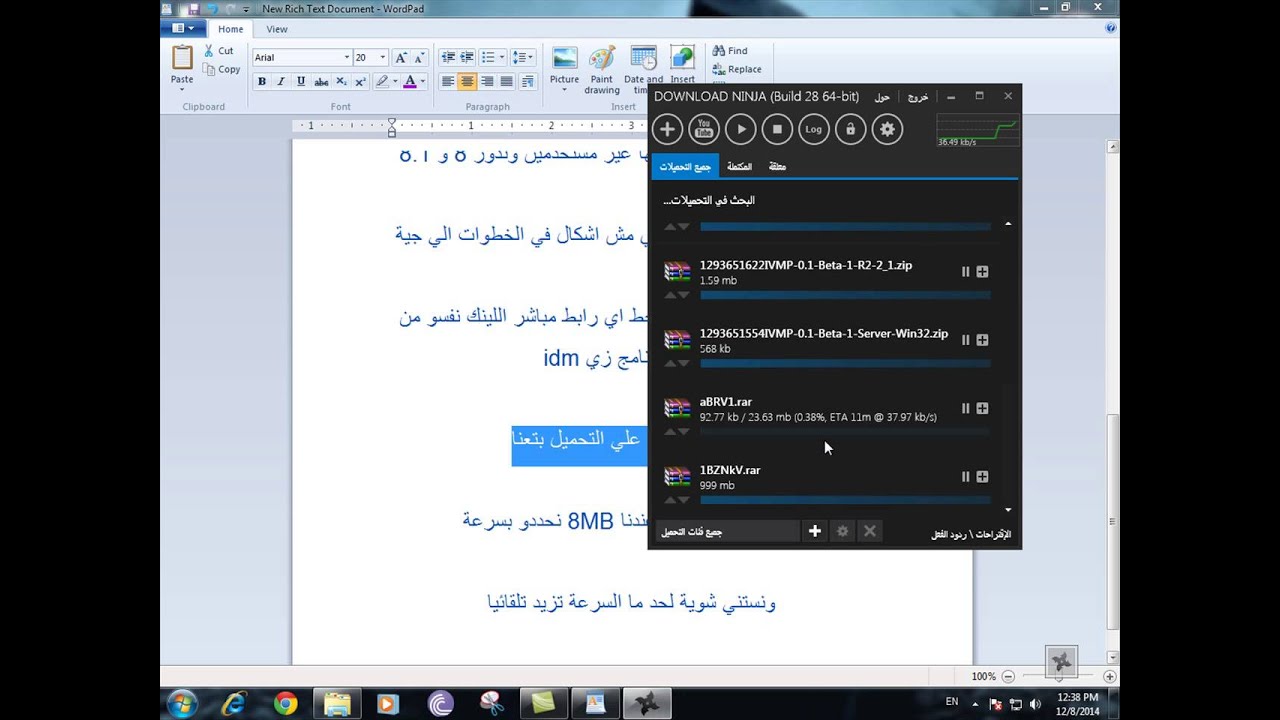Expand details of IVMP Server-Win32.zip
The width and height of the screenshot is (1280, 720).
pyautogui.click(x=982, y=340)
